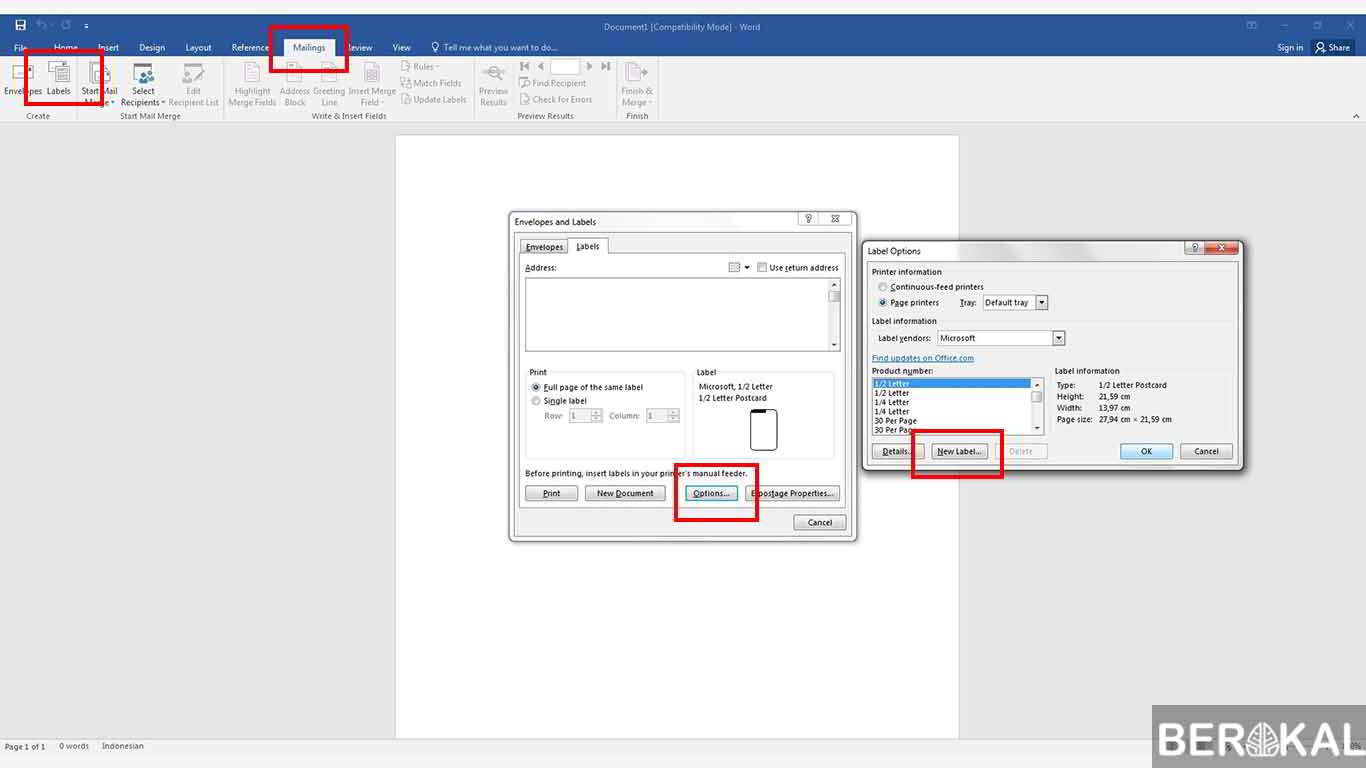Click Update Labels icon
Viewport: 1366px width, 768px height.
point(434,99)
